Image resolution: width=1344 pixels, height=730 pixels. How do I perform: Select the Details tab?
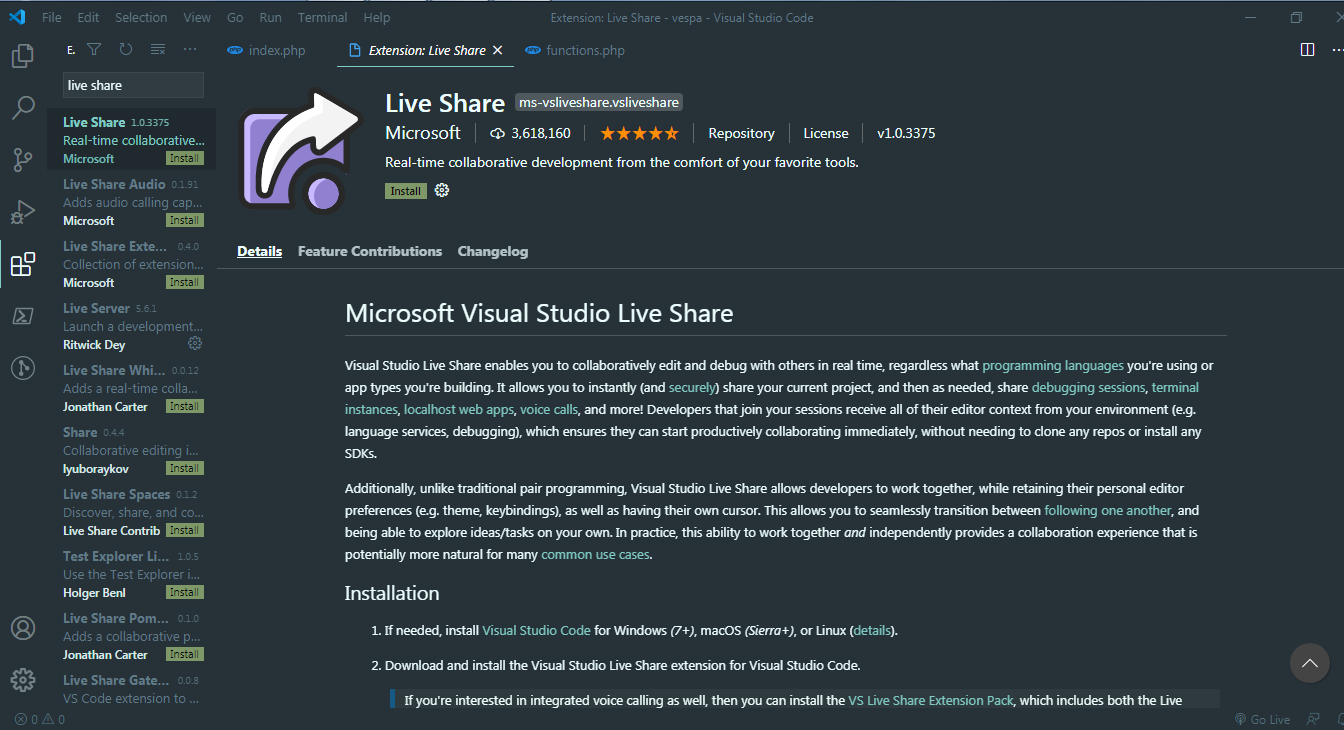click(x=260, y=251)
